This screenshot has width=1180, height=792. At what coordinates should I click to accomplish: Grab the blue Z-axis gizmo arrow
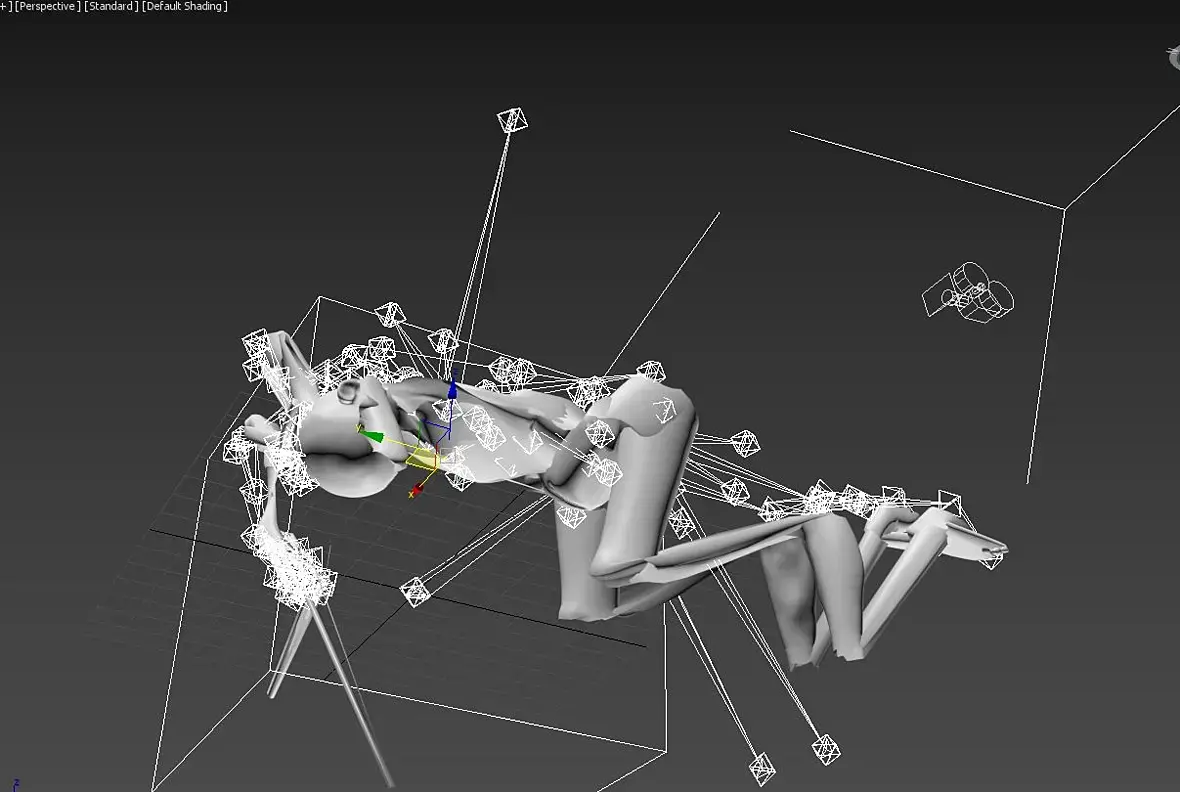(452, 388)
